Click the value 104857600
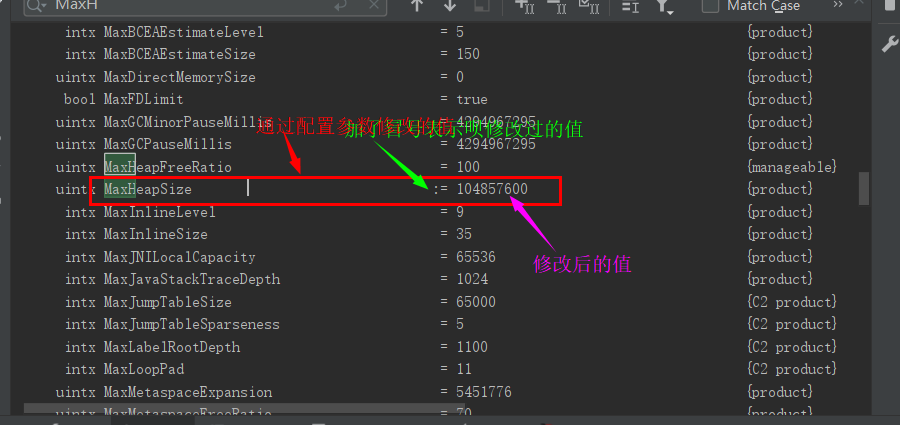 click(492, 189)
